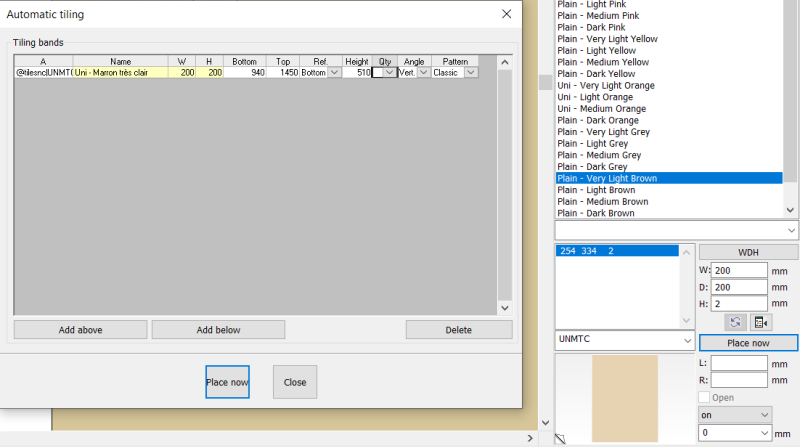The width and height of the screenshot is (800, 448).
Task: Click the Add above button
Action: pos(80,329)
